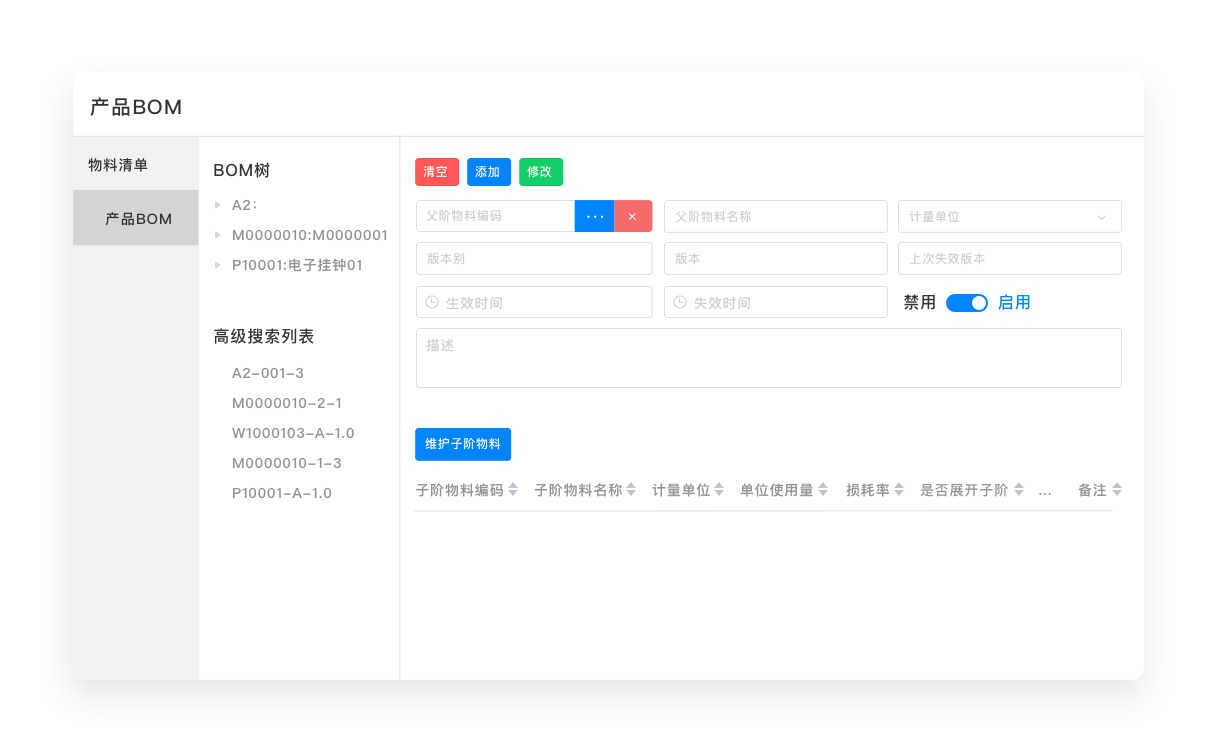Select search result M0000010-2-1

pos(287,403)
